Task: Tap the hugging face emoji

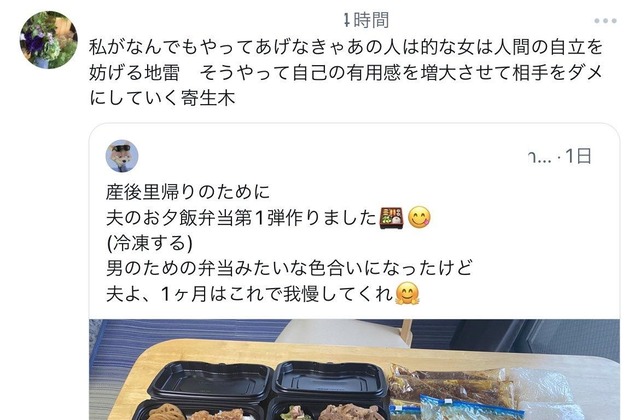Action: click(407, 293)
